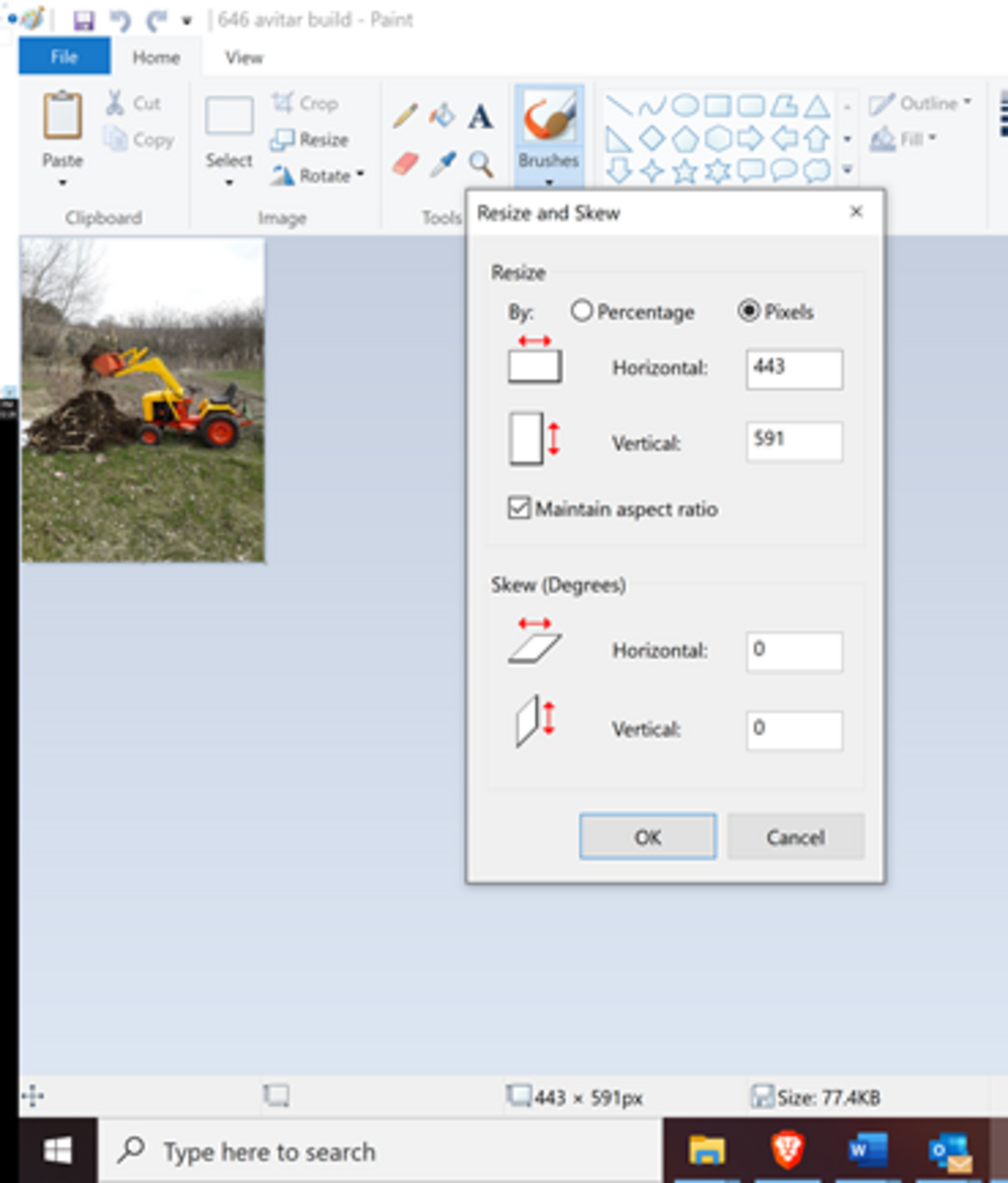Confirm resize with OK button
1008x1183 pixels.
(x=647, y=836)
